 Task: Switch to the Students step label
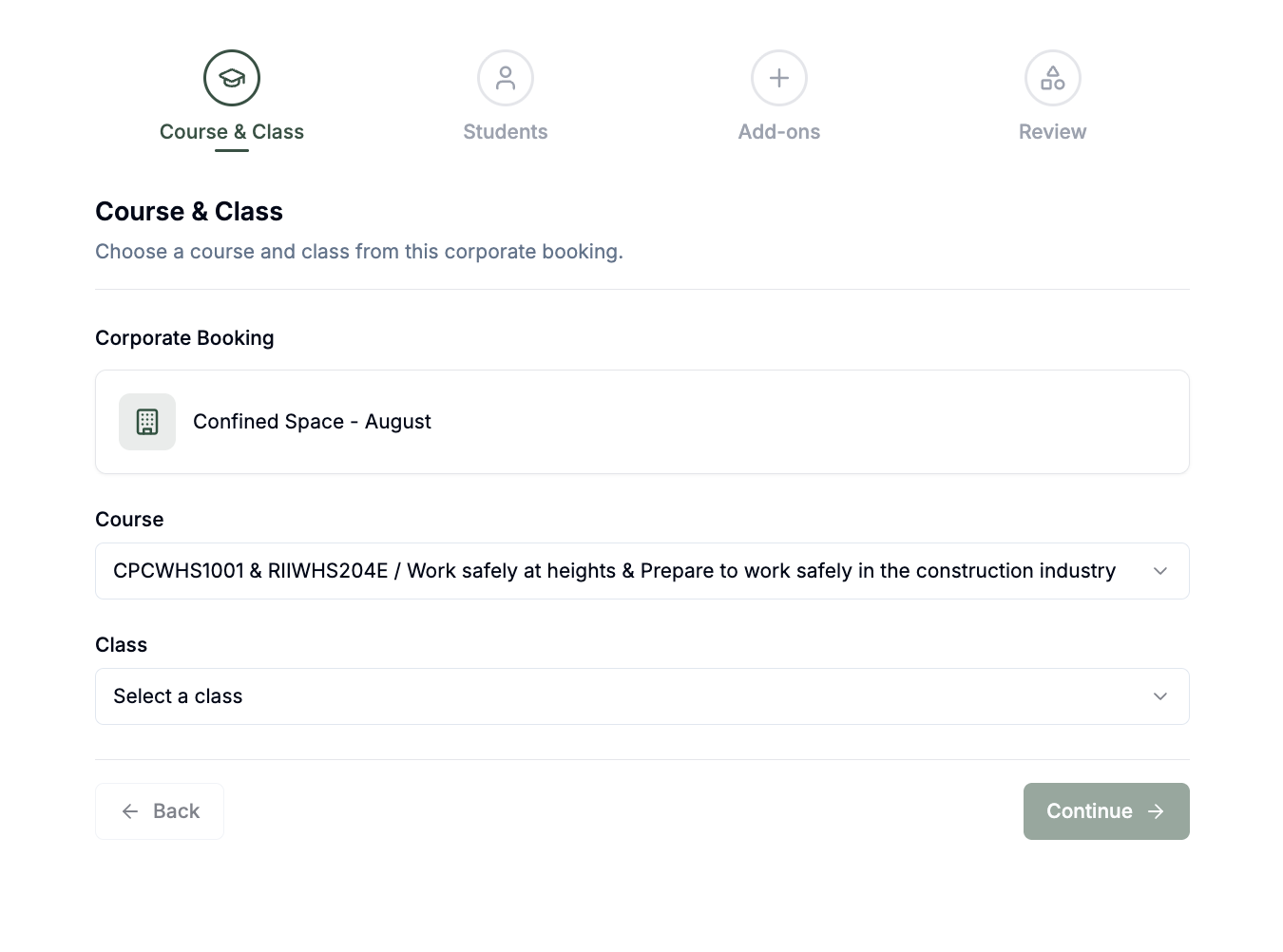coord(506,132)
